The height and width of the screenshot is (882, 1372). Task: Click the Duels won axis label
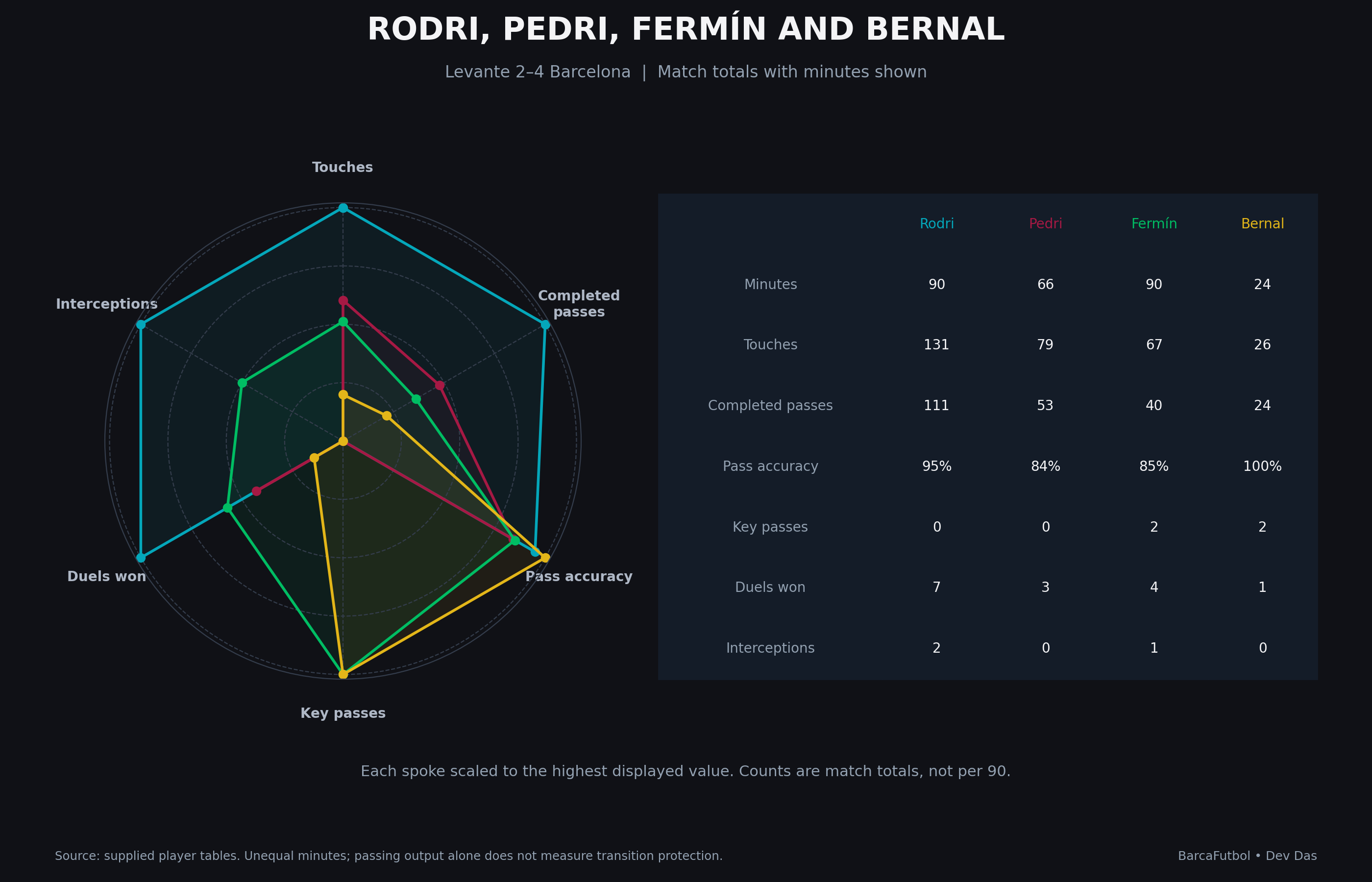106,577
